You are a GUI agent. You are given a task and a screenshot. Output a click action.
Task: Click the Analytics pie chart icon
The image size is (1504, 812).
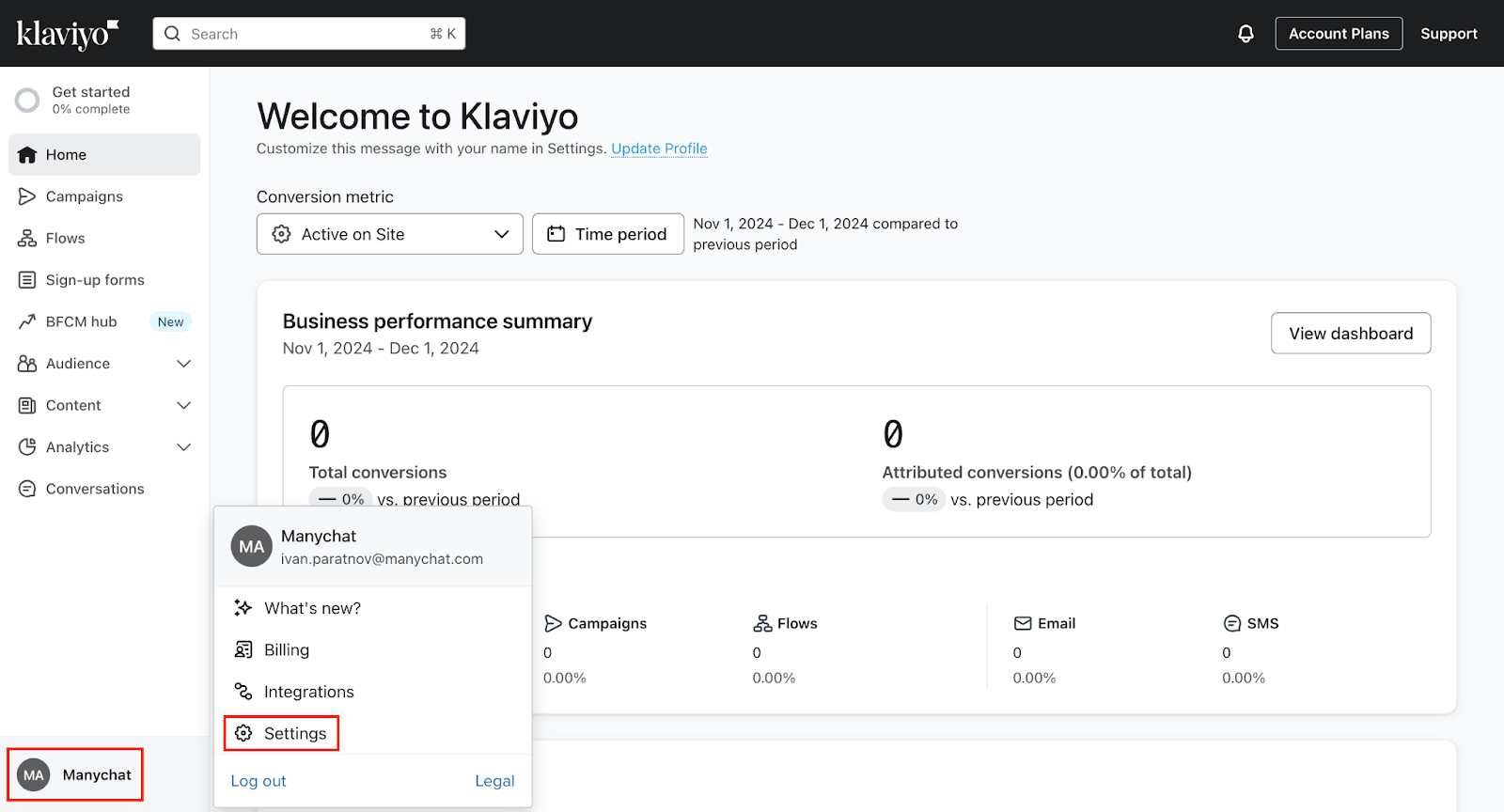[x=27, y=447]
